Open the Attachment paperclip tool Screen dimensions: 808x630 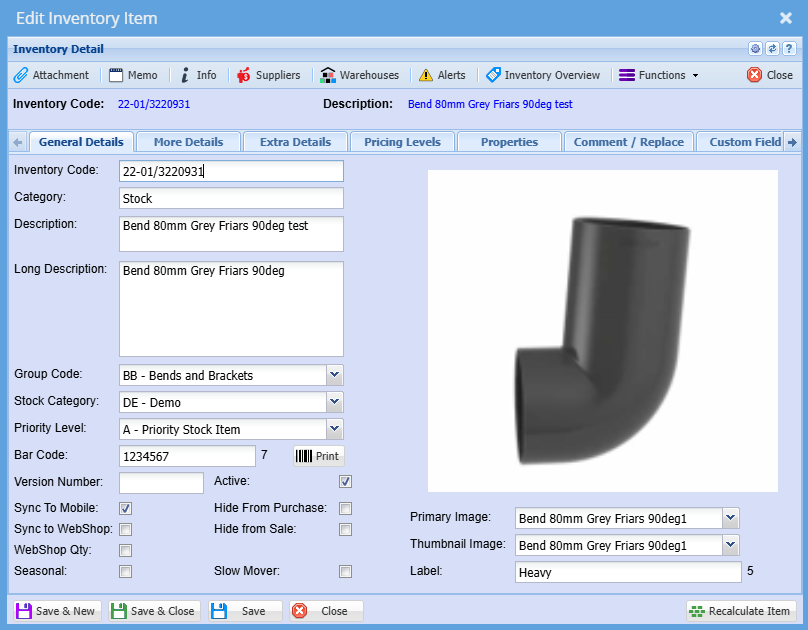tap(52, 75)
